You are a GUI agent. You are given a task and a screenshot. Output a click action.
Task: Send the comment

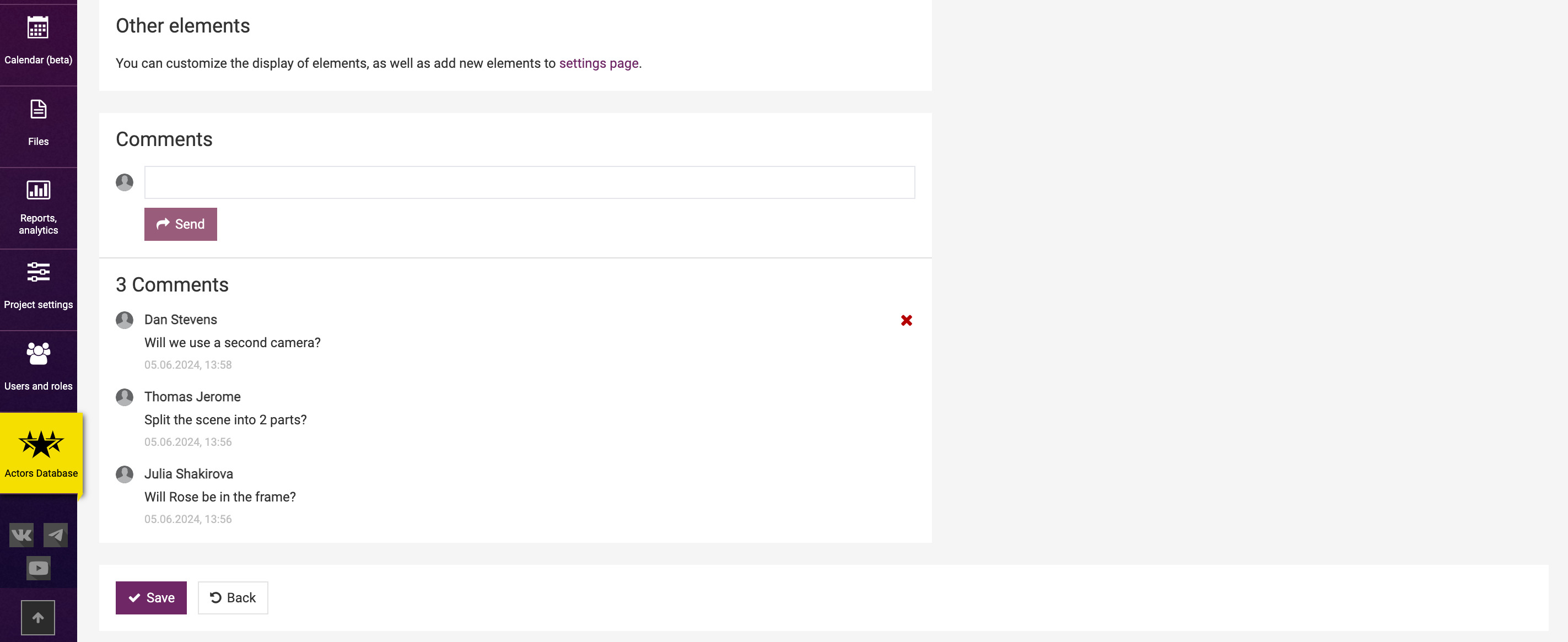[x=181, y=224]
